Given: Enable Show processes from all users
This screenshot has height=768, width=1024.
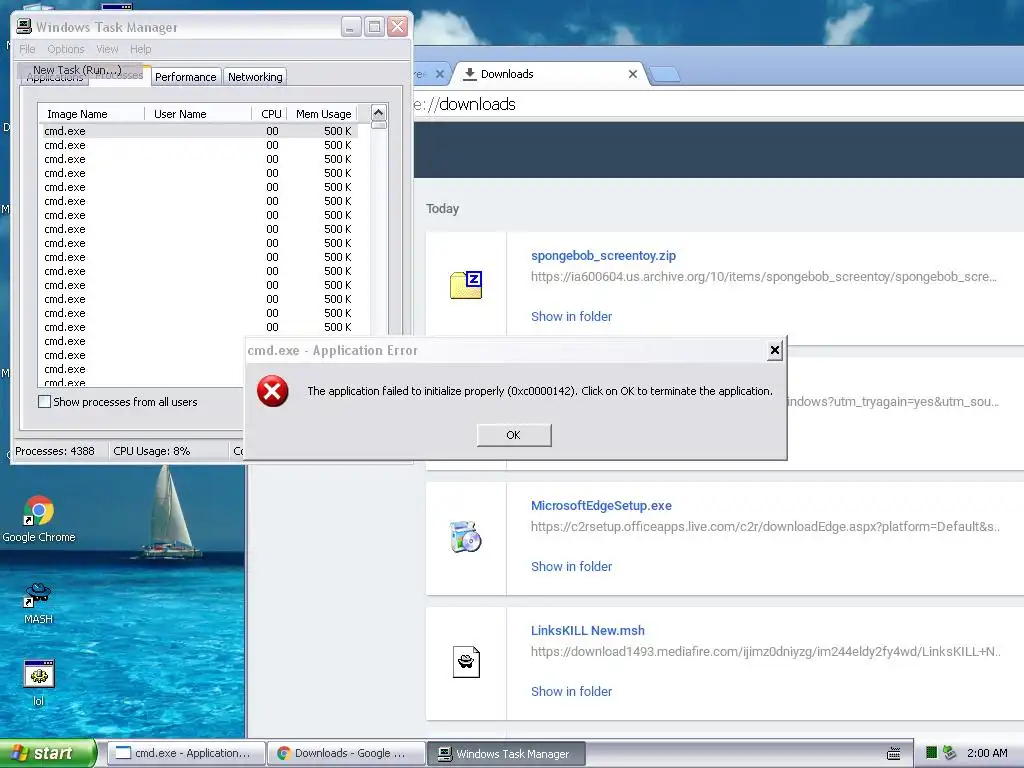Looking at the screenshot, I should click(x=44, y=402).
